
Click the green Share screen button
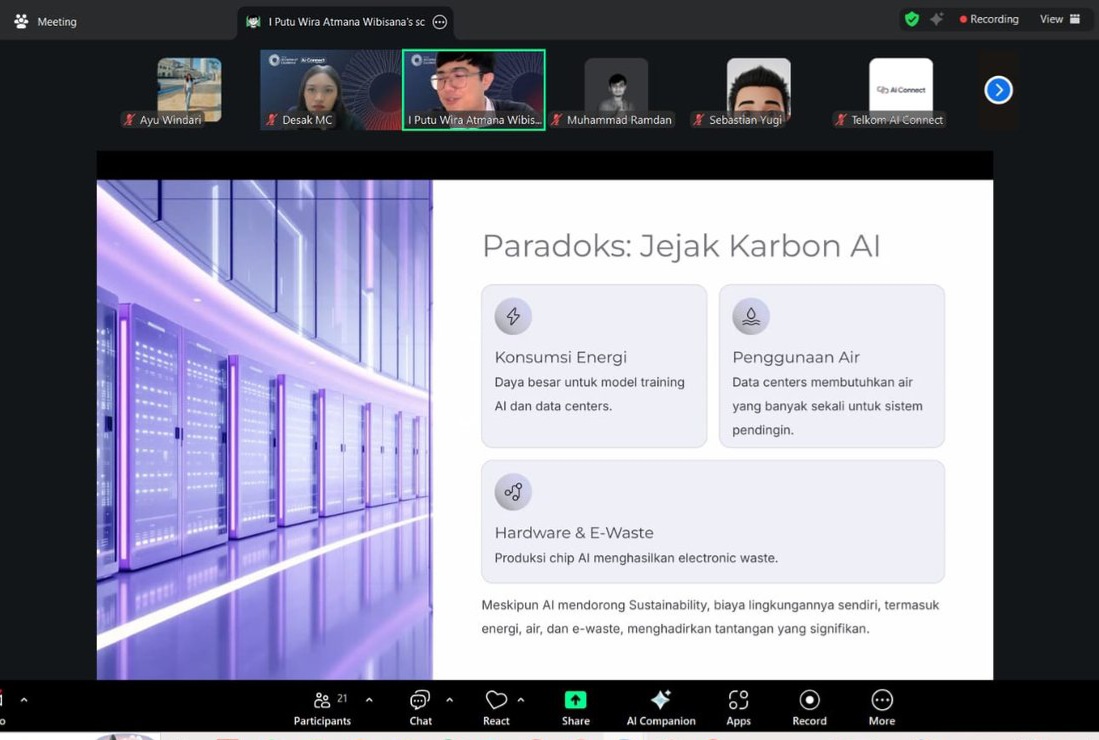(x=575, y=708)
